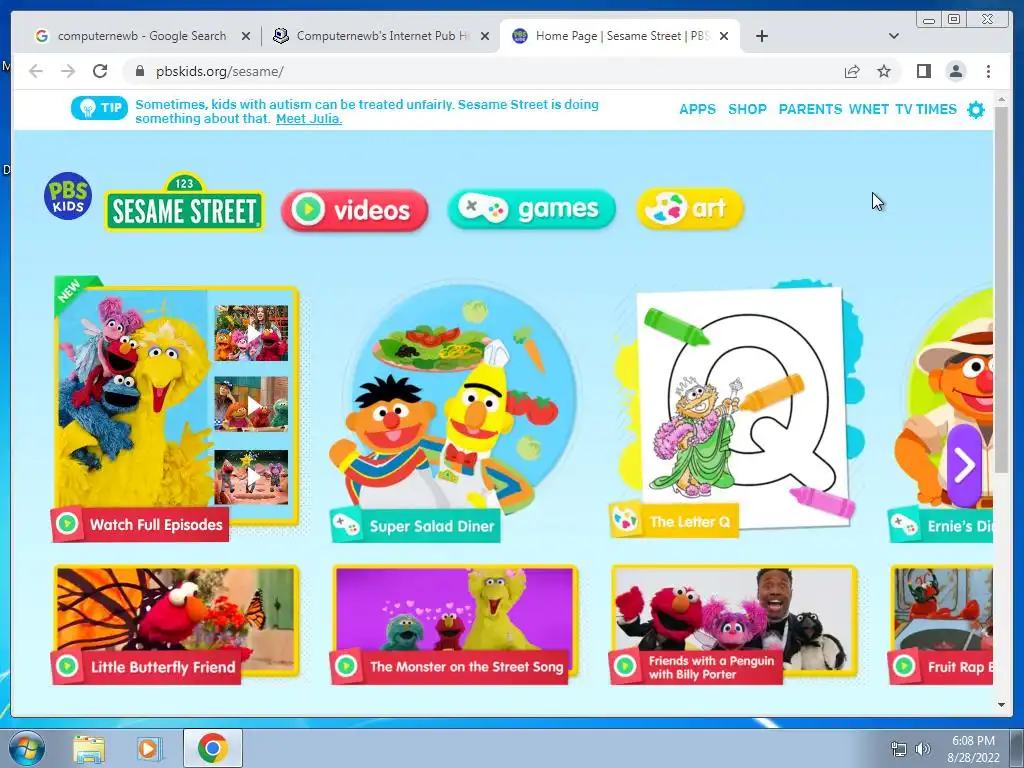Play Friends with a Penguin video
Viewport: 1024px width, 768px height.
click(x=734, y=624)
